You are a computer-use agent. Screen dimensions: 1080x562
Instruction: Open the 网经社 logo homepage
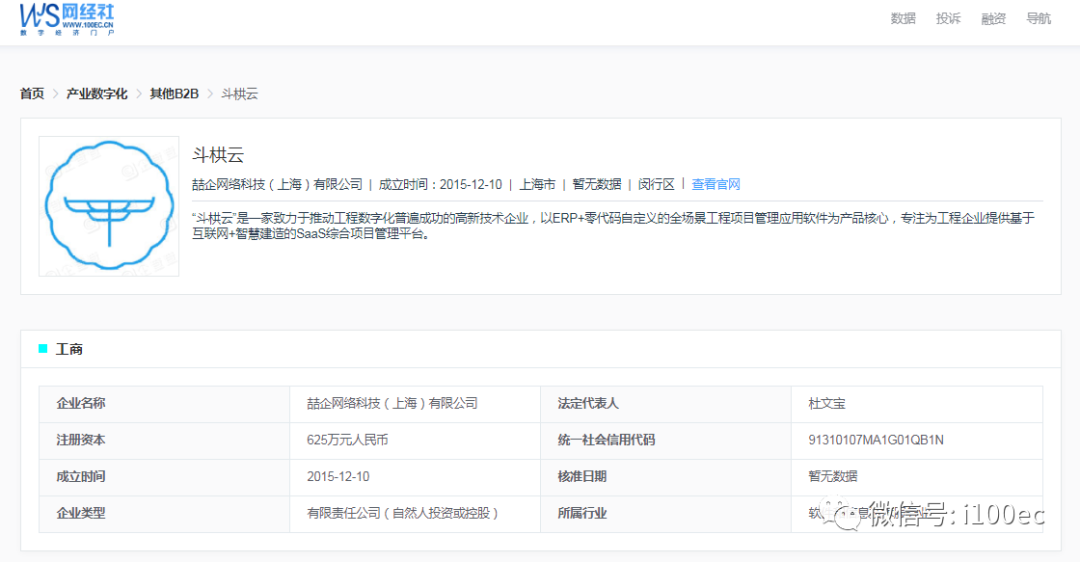tap(67, 19)
